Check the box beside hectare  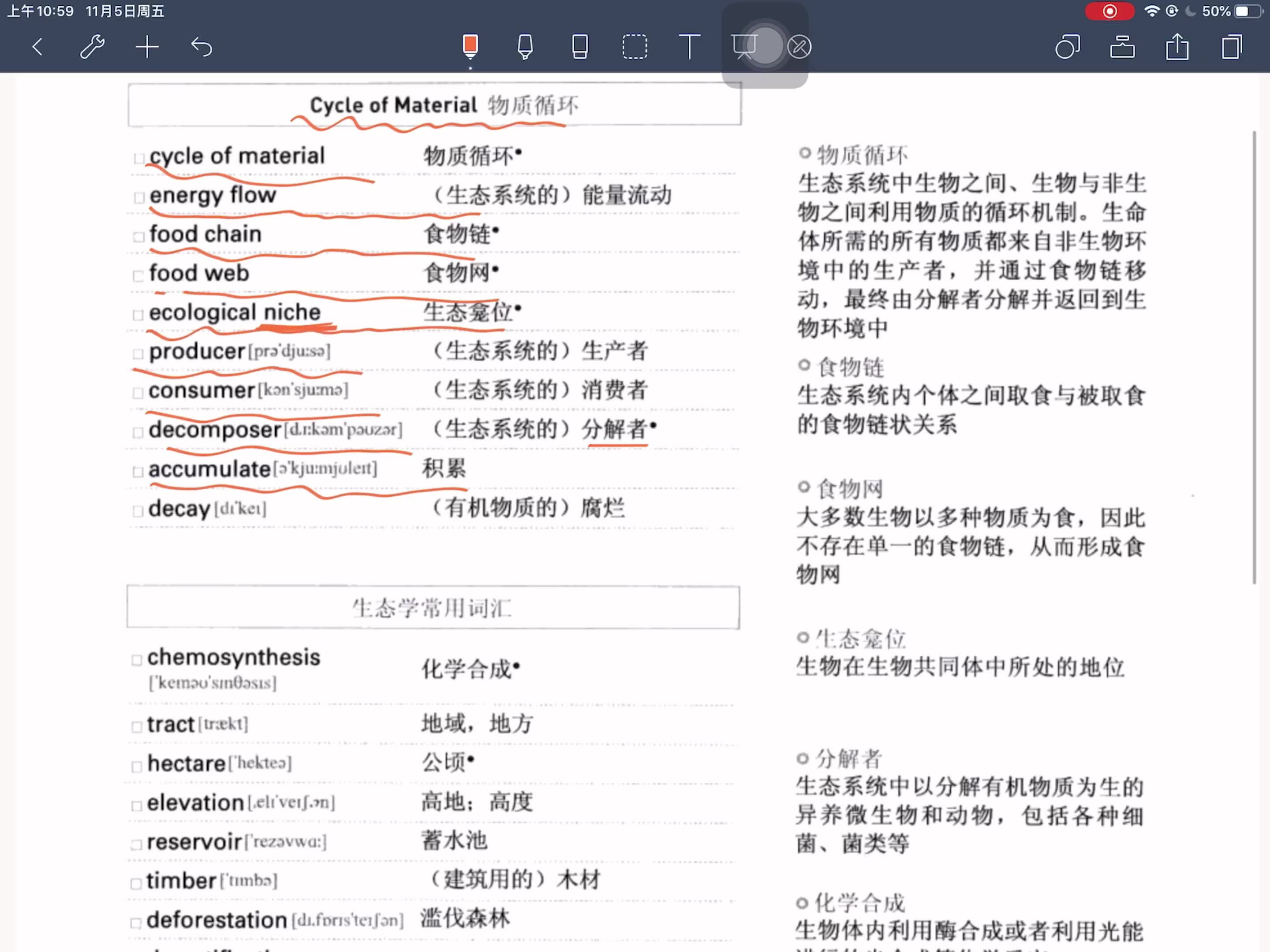137,766
